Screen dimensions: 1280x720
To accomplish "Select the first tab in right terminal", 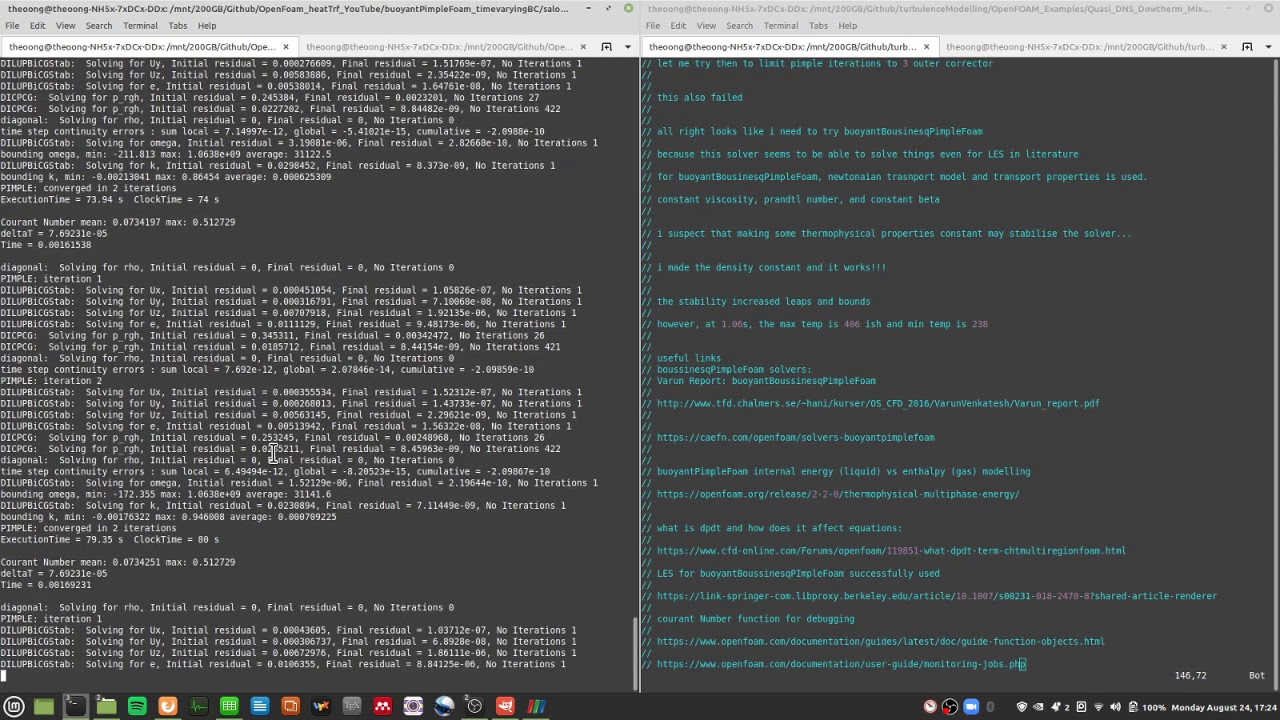I will click(788, 47).
